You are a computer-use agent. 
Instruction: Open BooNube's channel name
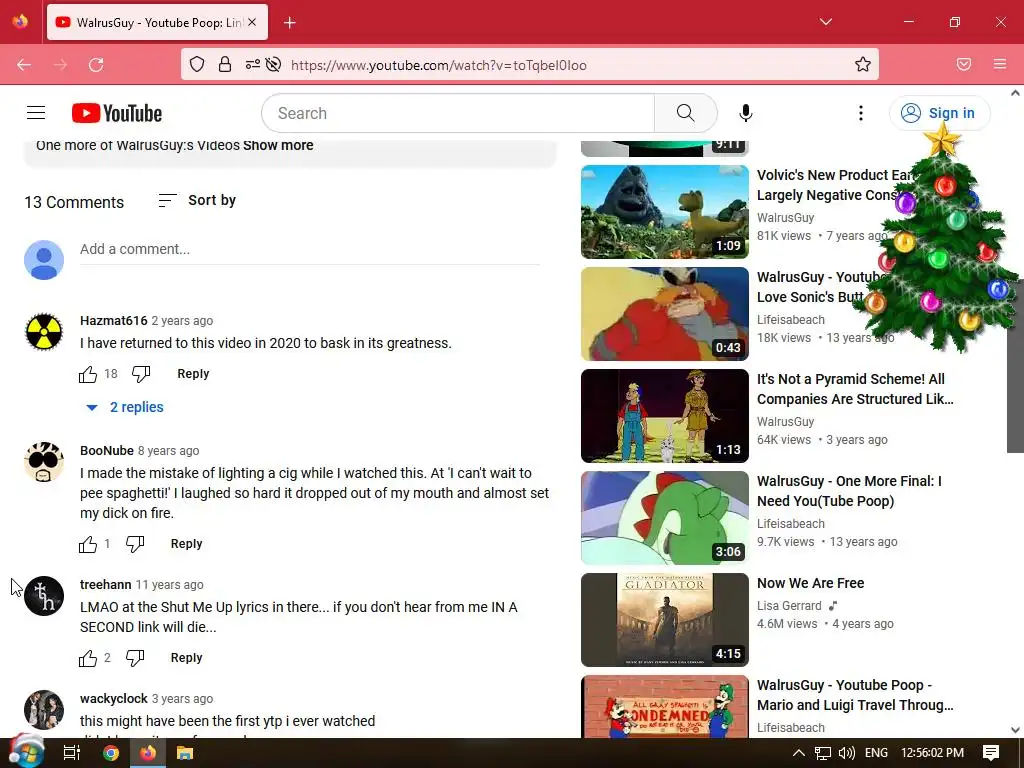coord(106,451)
